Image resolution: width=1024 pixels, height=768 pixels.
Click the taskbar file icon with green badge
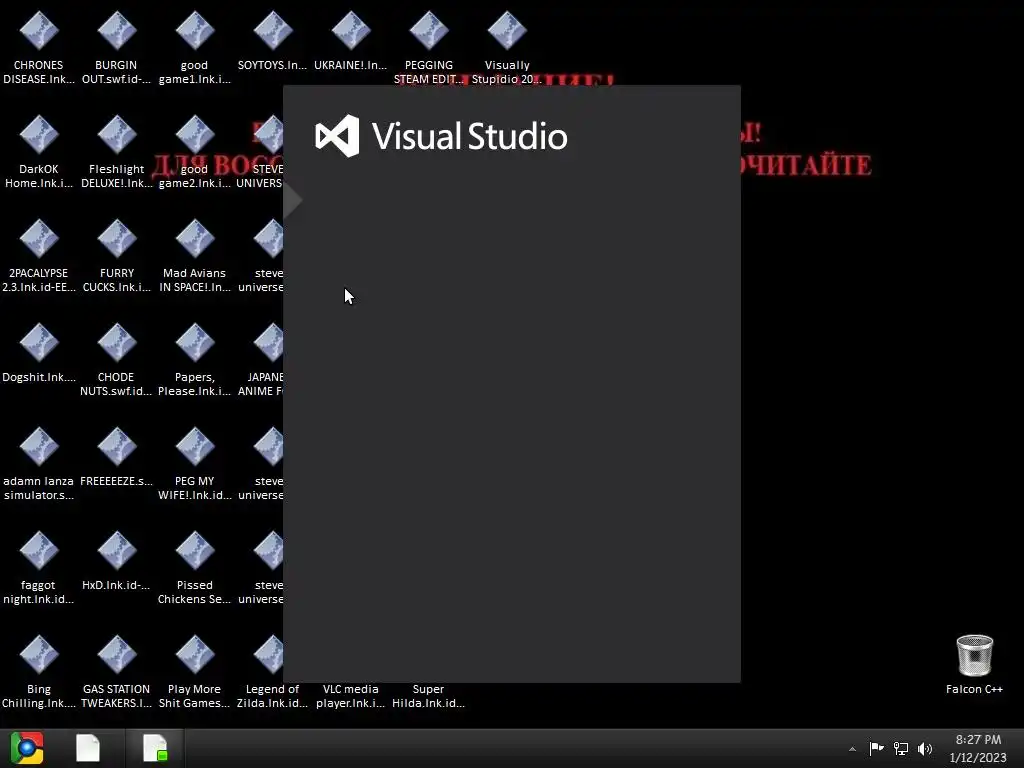155,748
